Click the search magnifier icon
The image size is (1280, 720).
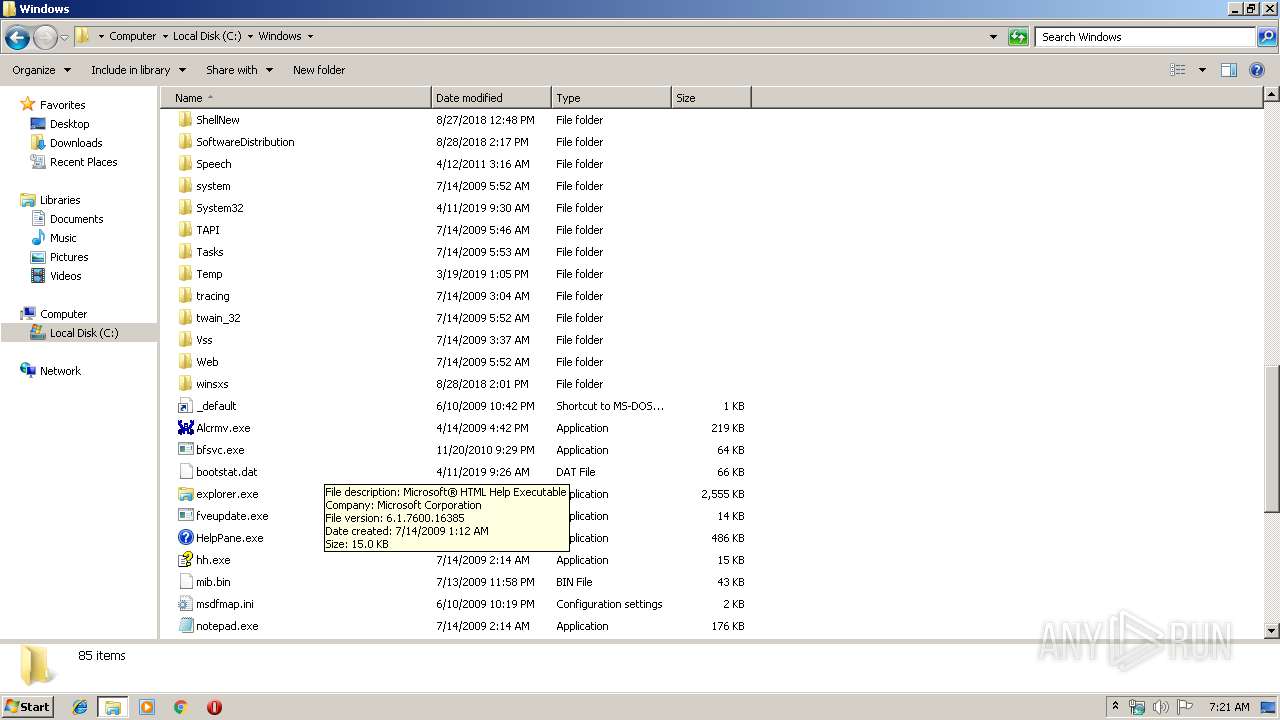click(1266, 37)
